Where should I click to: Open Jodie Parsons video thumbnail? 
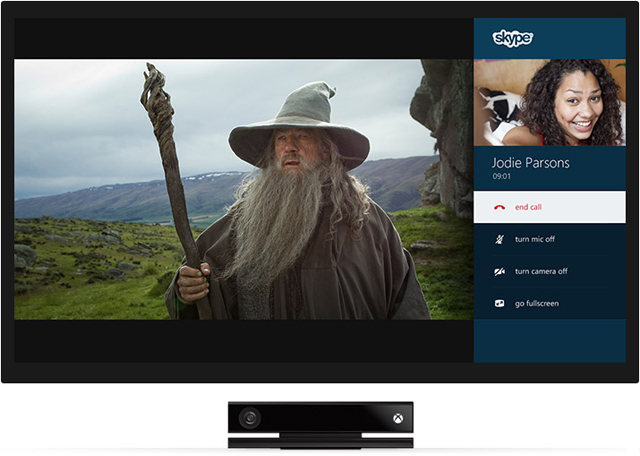click(549, 102)
